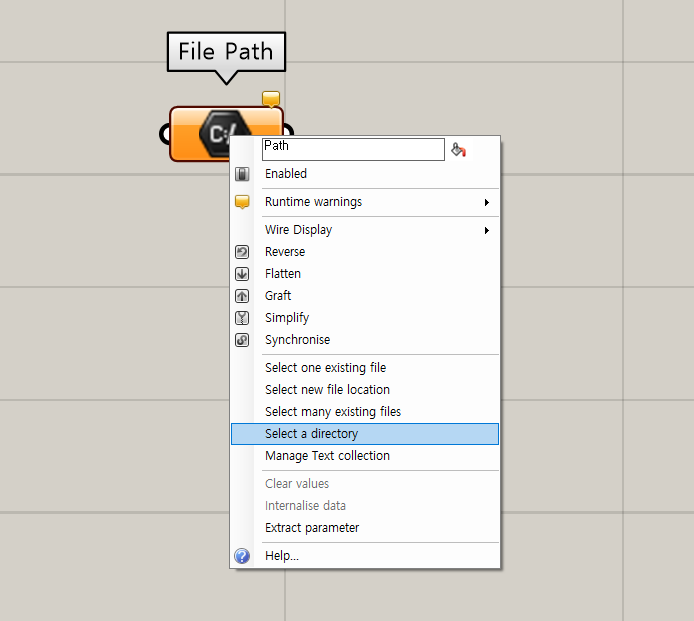Choose Select one existing file

pyautogui.click(x=365, y=367)
